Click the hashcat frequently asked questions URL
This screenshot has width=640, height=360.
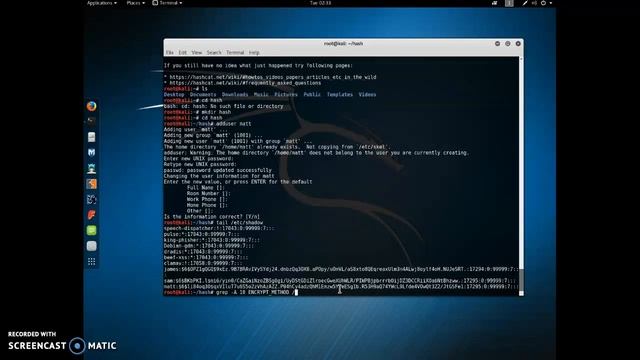(x=245, y=83)
